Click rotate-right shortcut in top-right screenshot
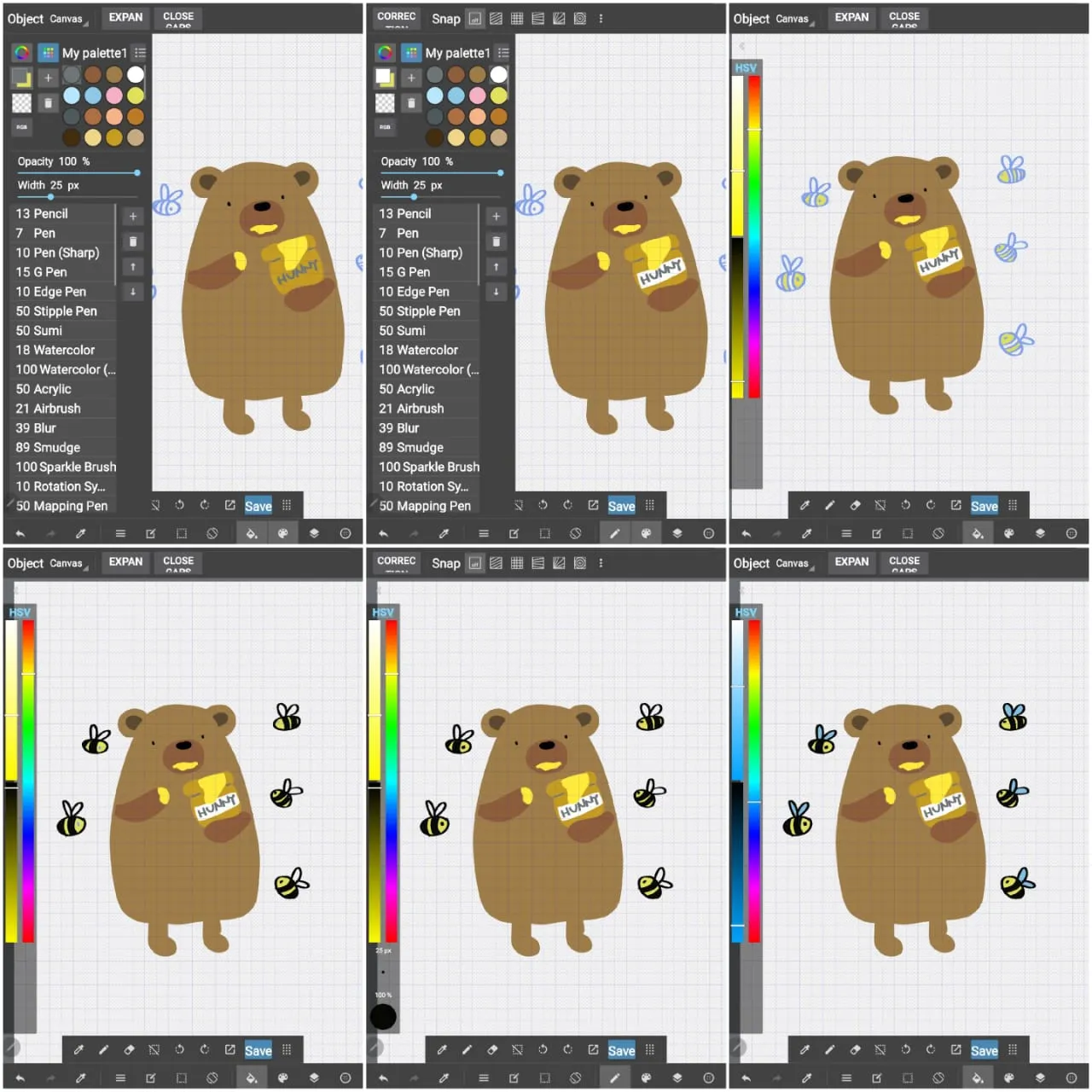Viewport: 1092px width, 1092px height. (x=931, y=505)
